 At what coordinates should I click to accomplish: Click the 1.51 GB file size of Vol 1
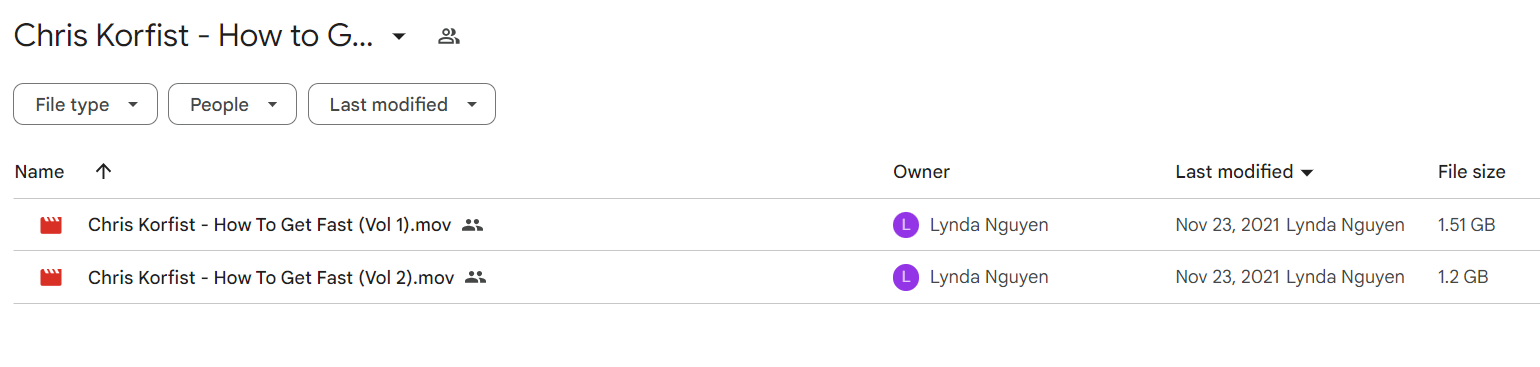point(1466,225)
